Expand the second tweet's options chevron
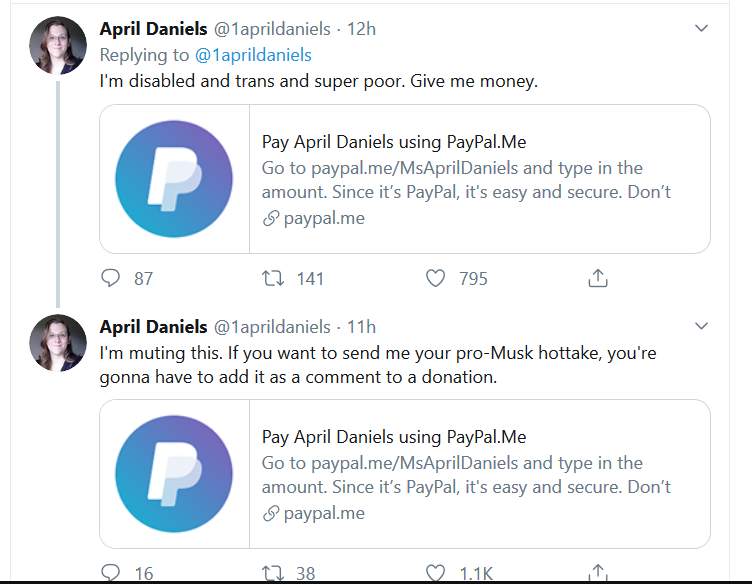Image resolution: width=752 pixels, height=584 pixels. click(701, 327)
